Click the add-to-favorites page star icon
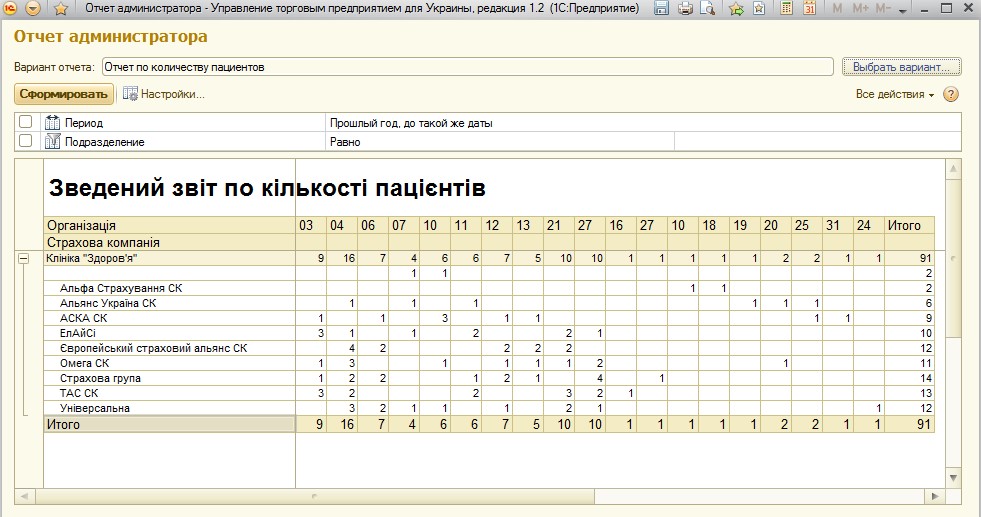The height and width of the screenshot is (517, 981). click(x=759, y=8)
